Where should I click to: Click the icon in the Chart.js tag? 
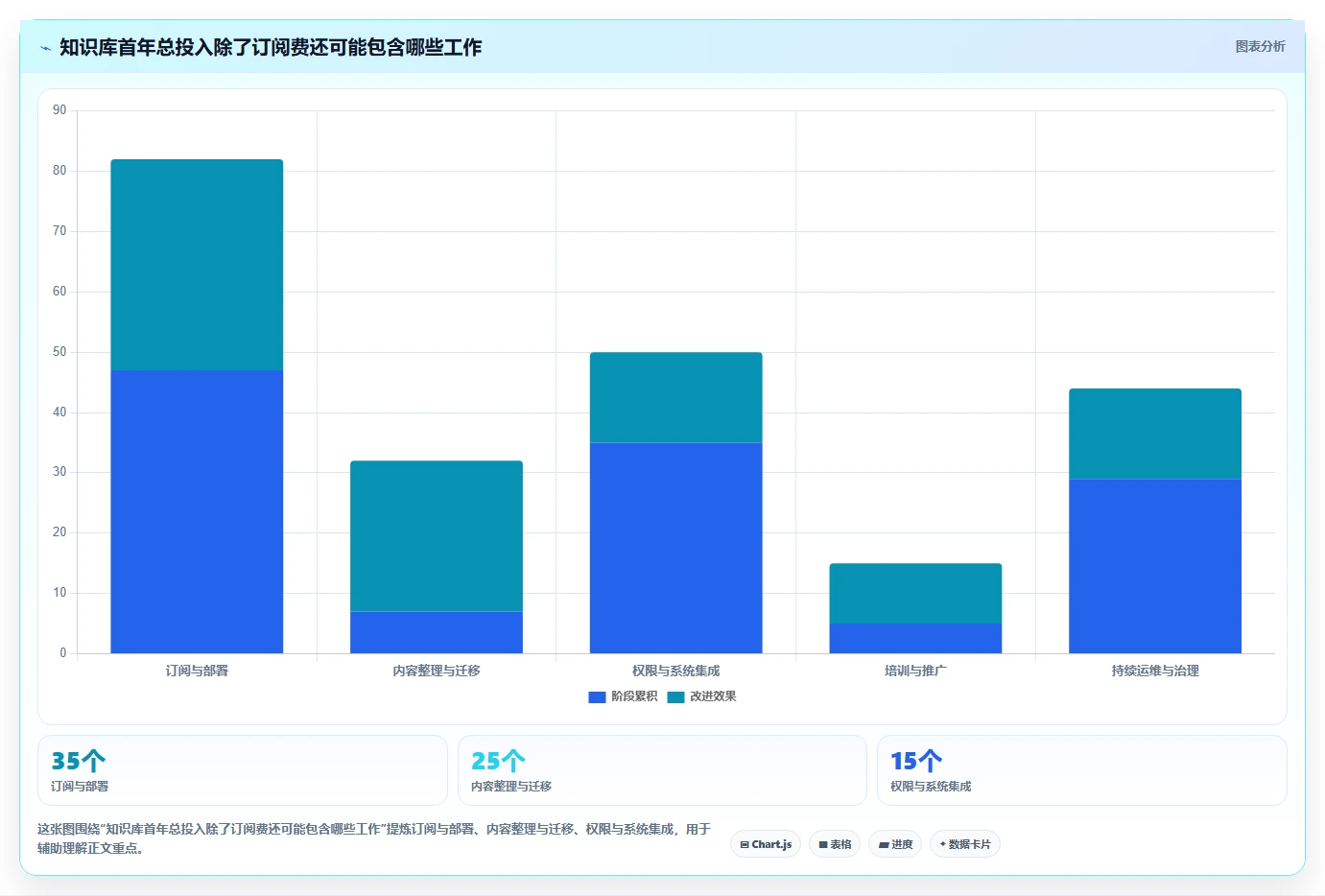[x=745, y=845]
